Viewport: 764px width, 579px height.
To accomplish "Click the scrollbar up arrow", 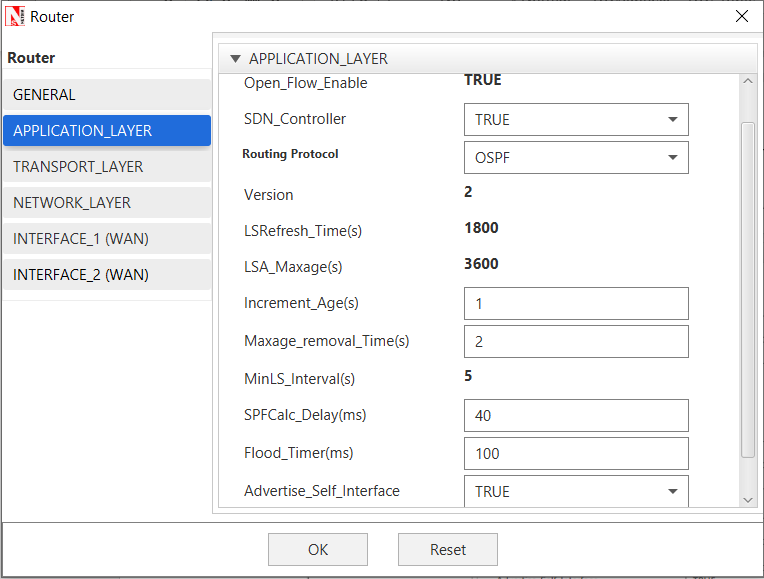I will [x=748, y=81].
